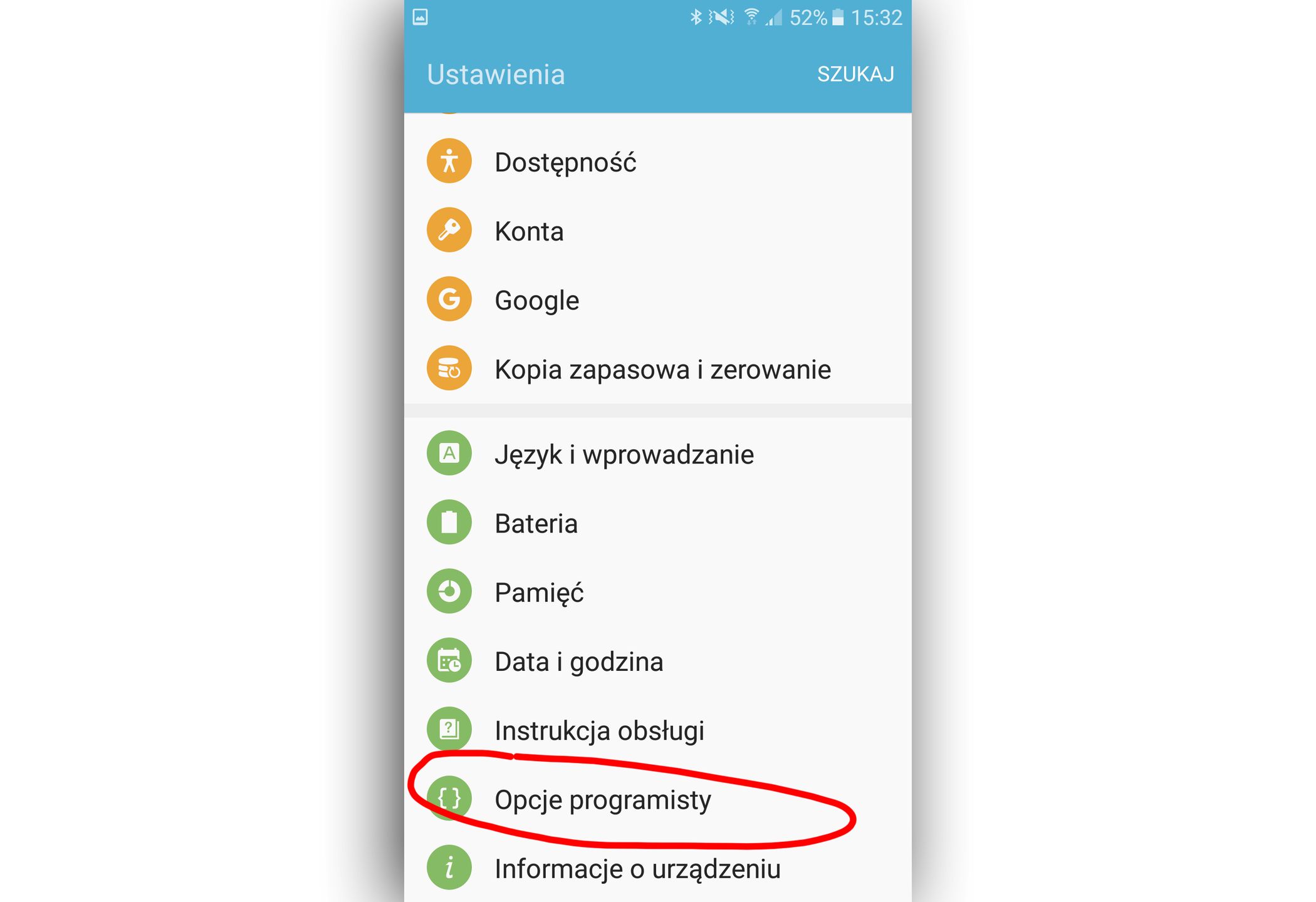This screenshot has height=902, width=1316.
Task: Select the Język i wprowadzanie entry
Action: click(658, 454)
